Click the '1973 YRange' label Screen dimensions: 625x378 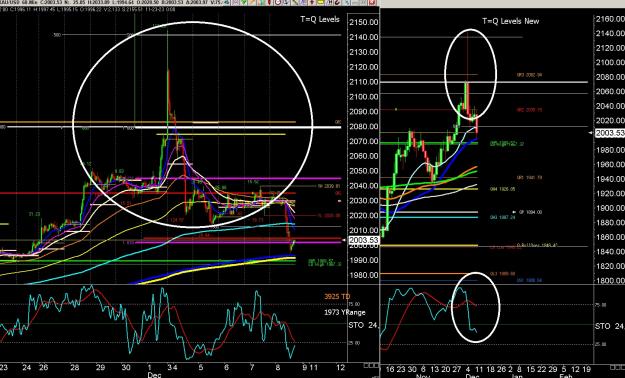344,312
